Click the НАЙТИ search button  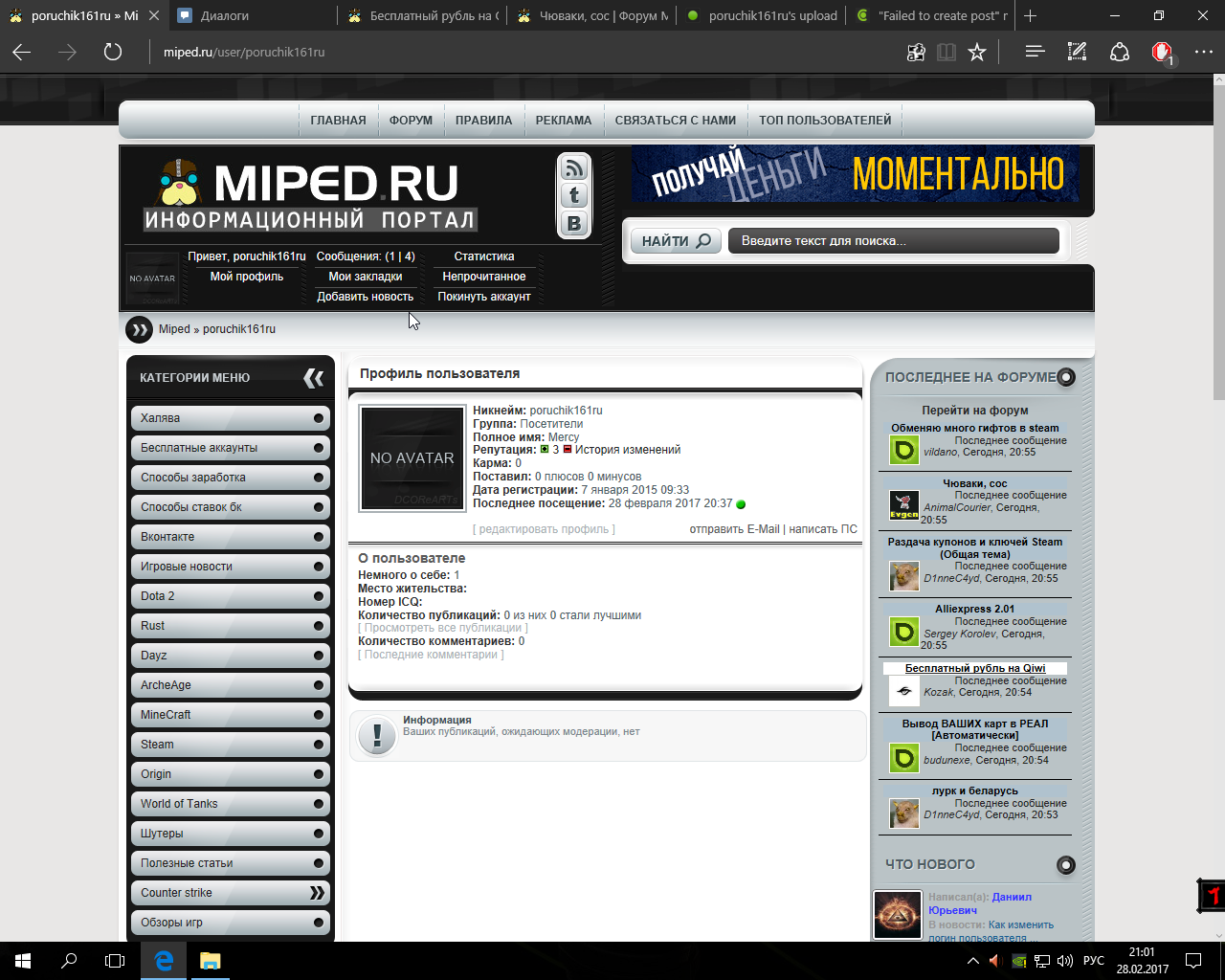click(x=676, y=241)
